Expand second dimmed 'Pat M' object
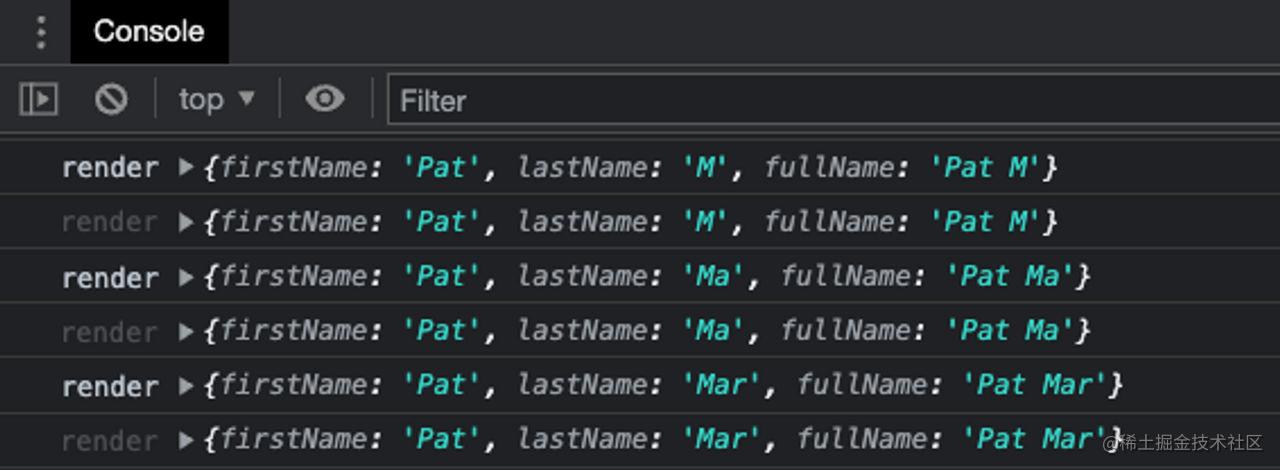The image size is (1280, 470). pyautogui.click(x=186, y=222)
